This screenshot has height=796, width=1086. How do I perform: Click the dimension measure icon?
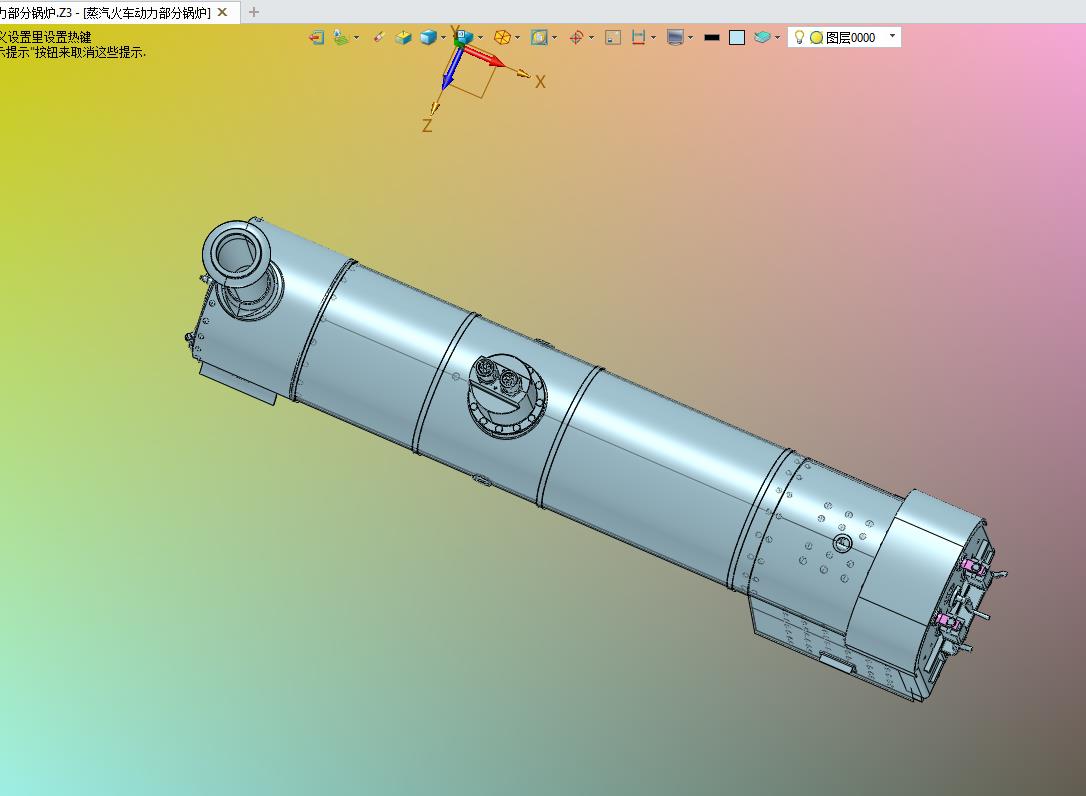coord(639,37)
